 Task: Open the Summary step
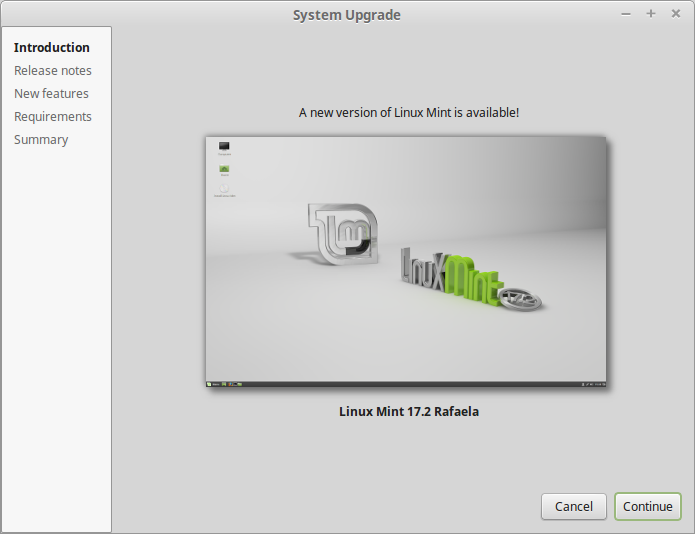click(x=41, y=140)
